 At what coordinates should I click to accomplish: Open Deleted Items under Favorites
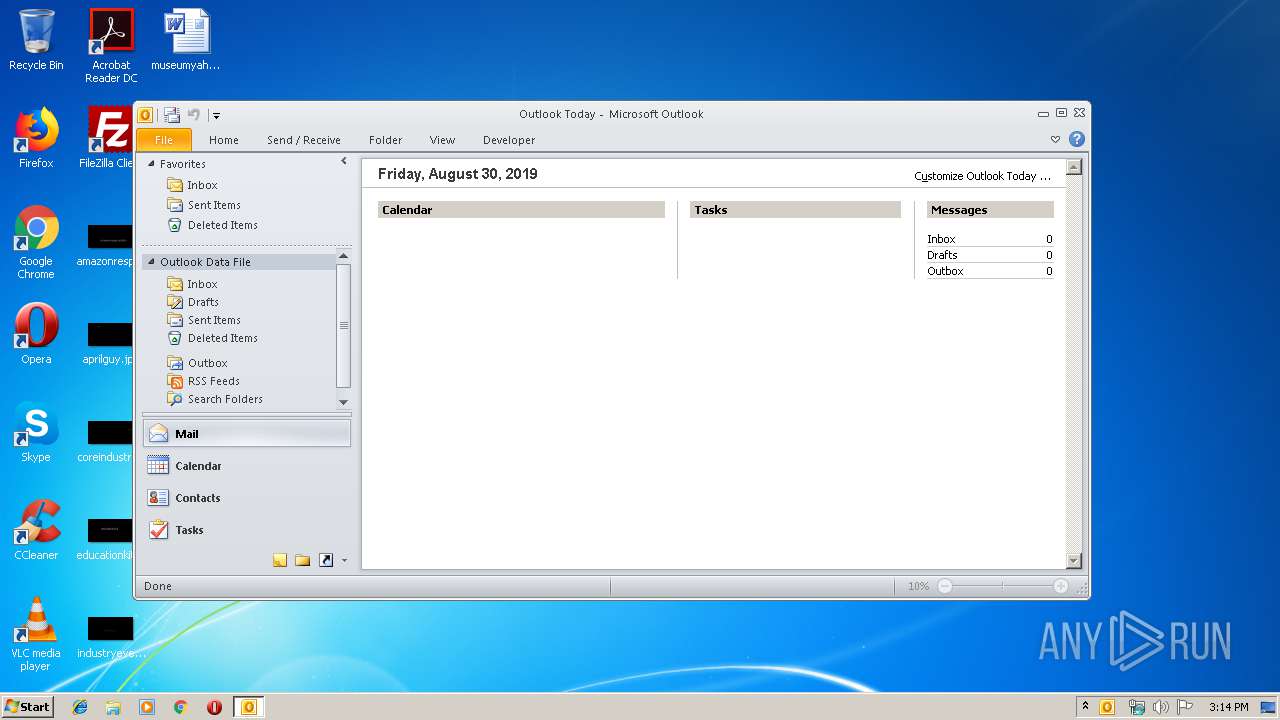(x=223, y=225)
